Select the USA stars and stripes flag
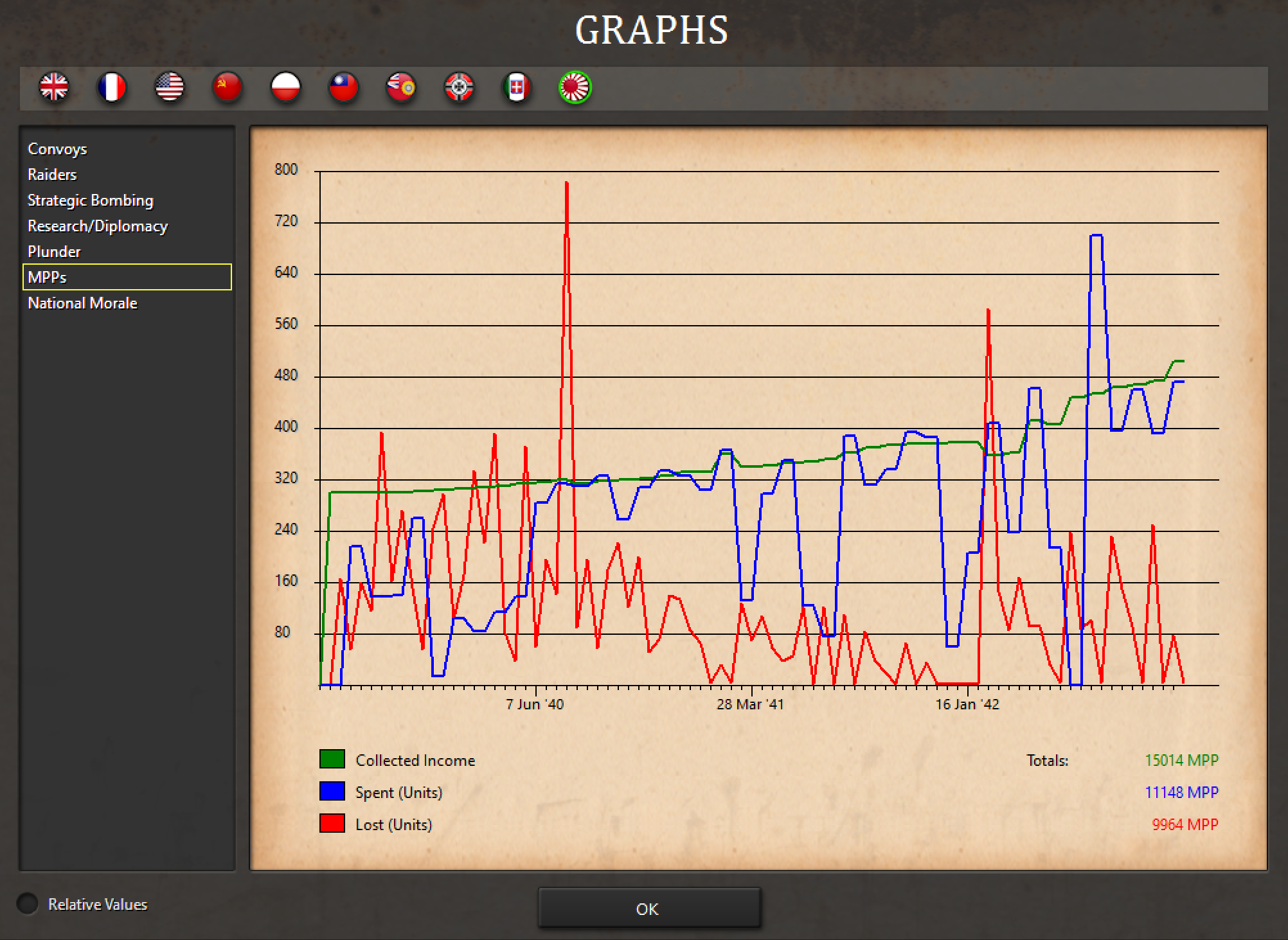The width and height of the screenshot is (1288, 940). click(170, 87)
